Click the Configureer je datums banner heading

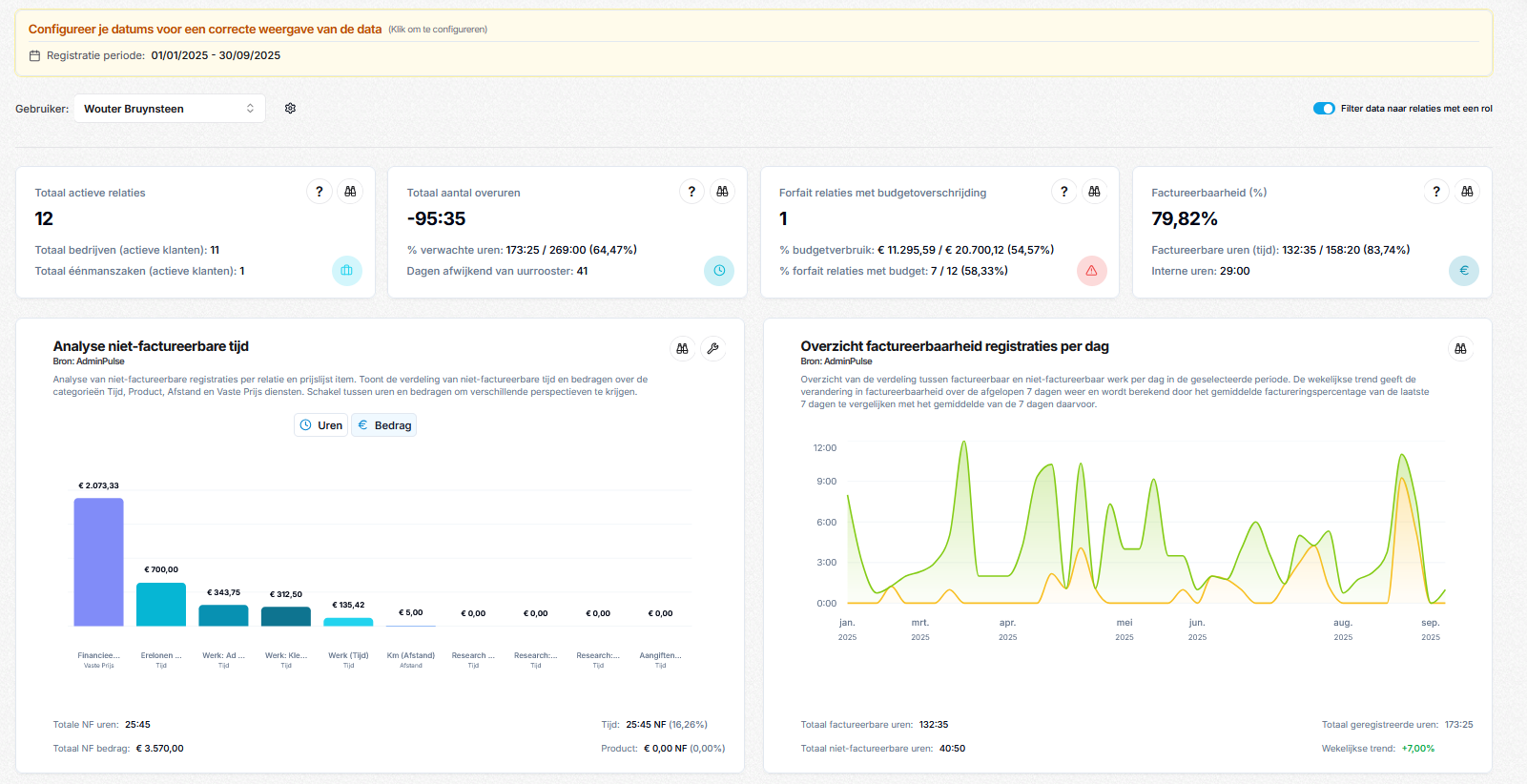205,30
